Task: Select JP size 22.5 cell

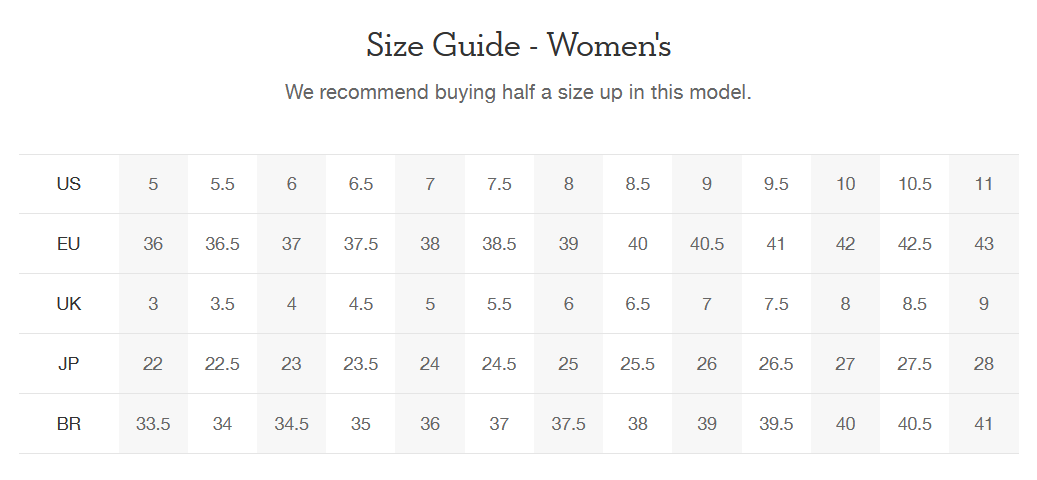Action: click(x=222, y=364)
